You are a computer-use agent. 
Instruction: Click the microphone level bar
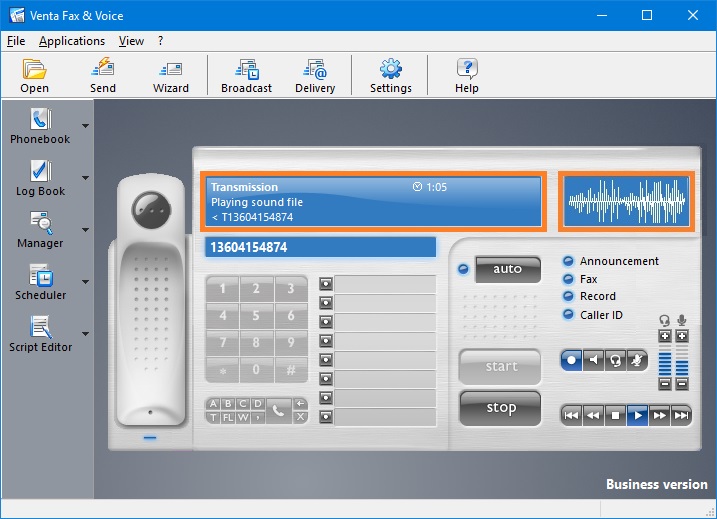coord(682,360)
